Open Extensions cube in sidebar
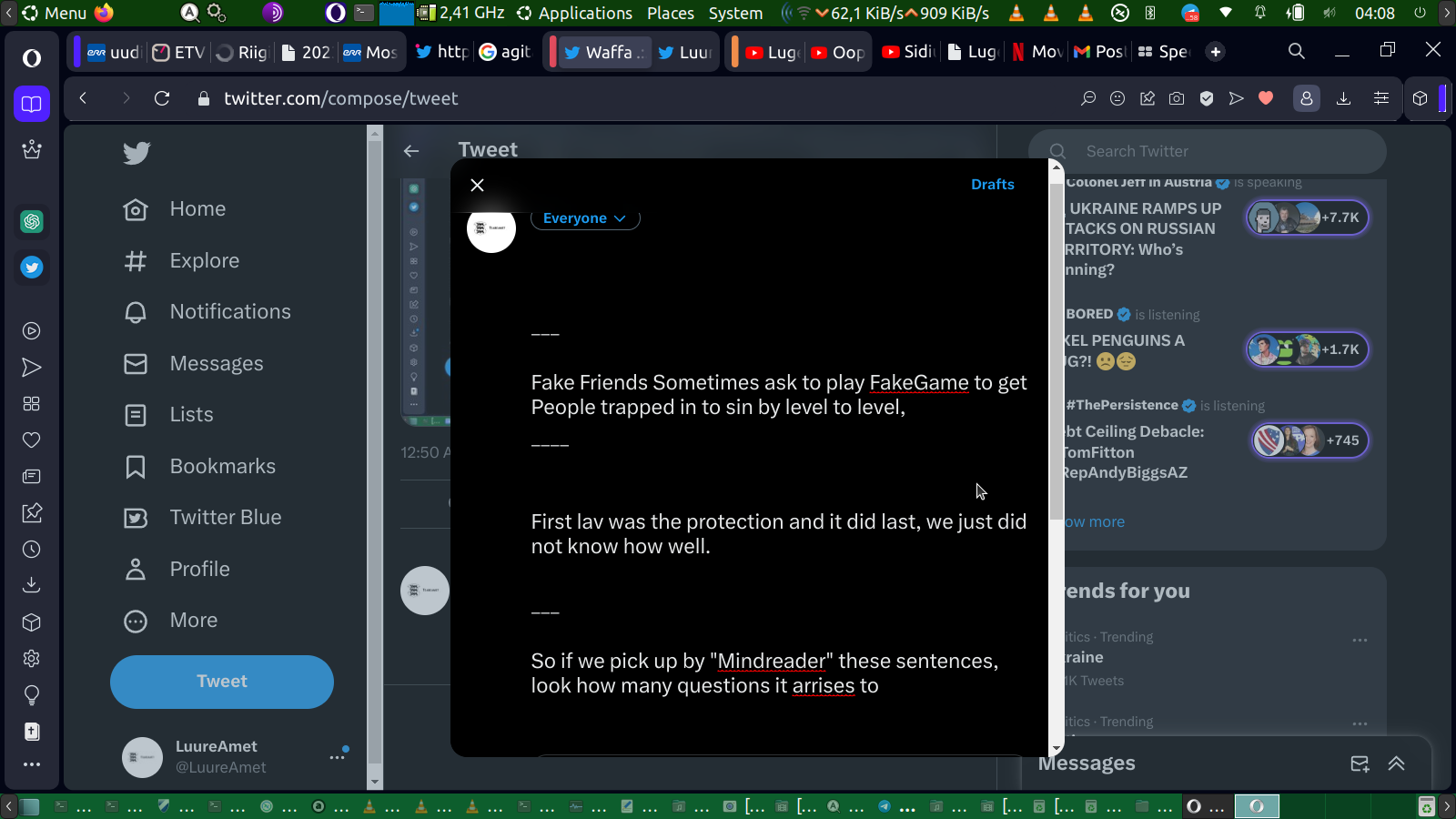The width and height of the screenshot is (1456, 819). [32, 622]
